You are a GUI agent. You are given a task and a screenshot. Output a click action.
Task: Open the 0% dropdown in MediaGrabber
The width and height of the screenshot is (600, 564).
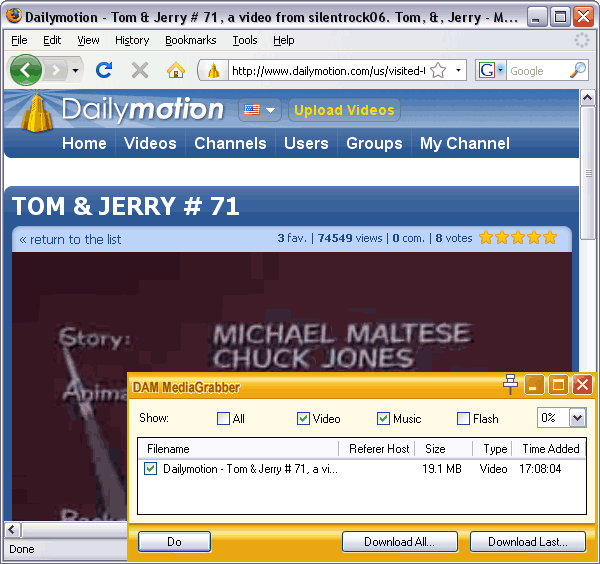pos(577,417)
